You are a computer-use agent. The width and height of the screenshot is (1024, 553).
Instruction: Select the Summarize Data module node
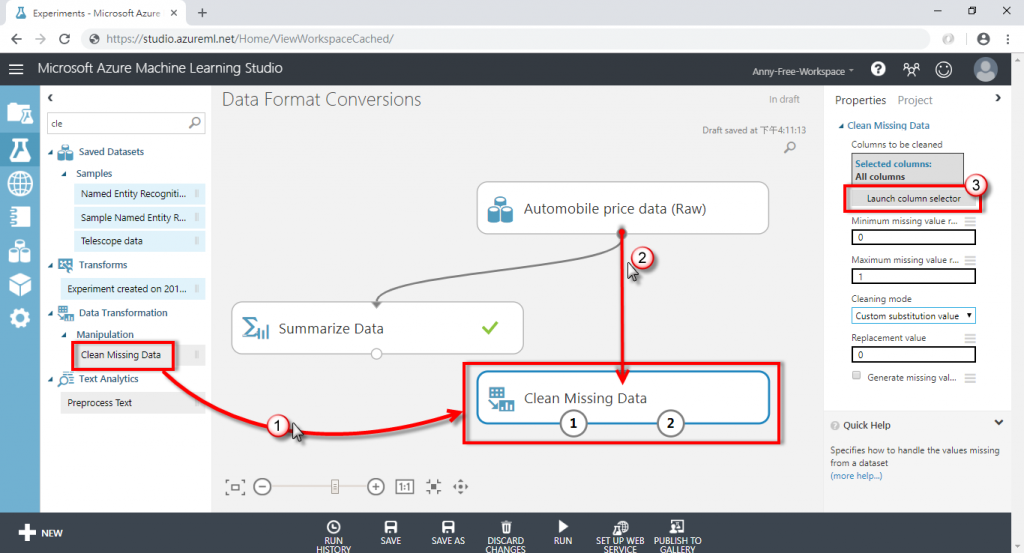point(377,328)
